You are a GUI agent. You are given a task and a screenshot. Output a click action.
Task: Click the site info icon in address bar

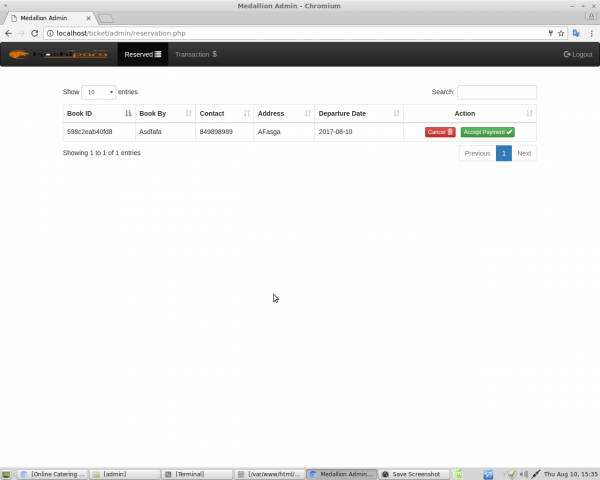pyautogui.click(x=50, y=33)
